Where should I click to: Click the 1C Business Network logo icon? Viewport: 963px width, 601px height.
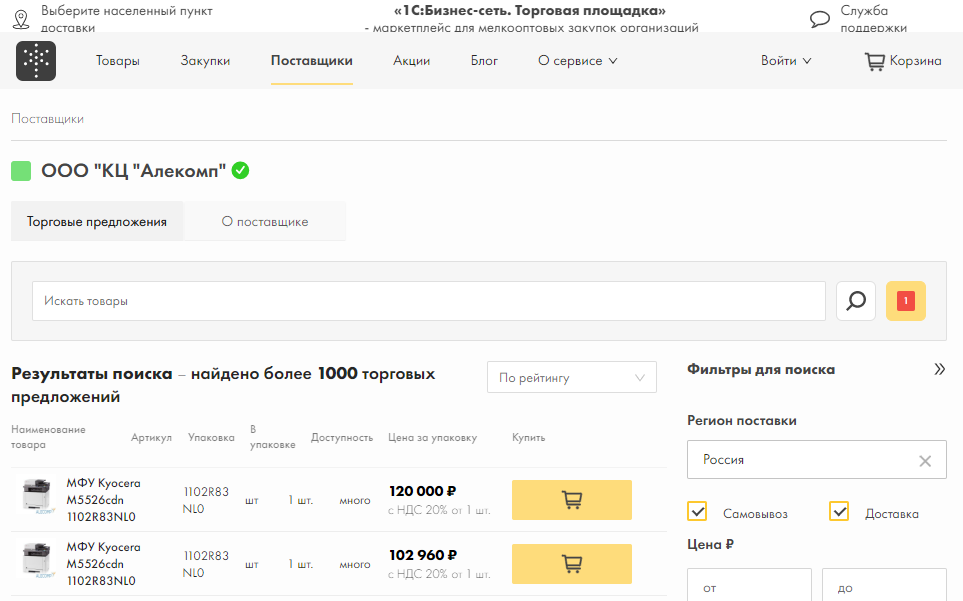pos(36,61)
